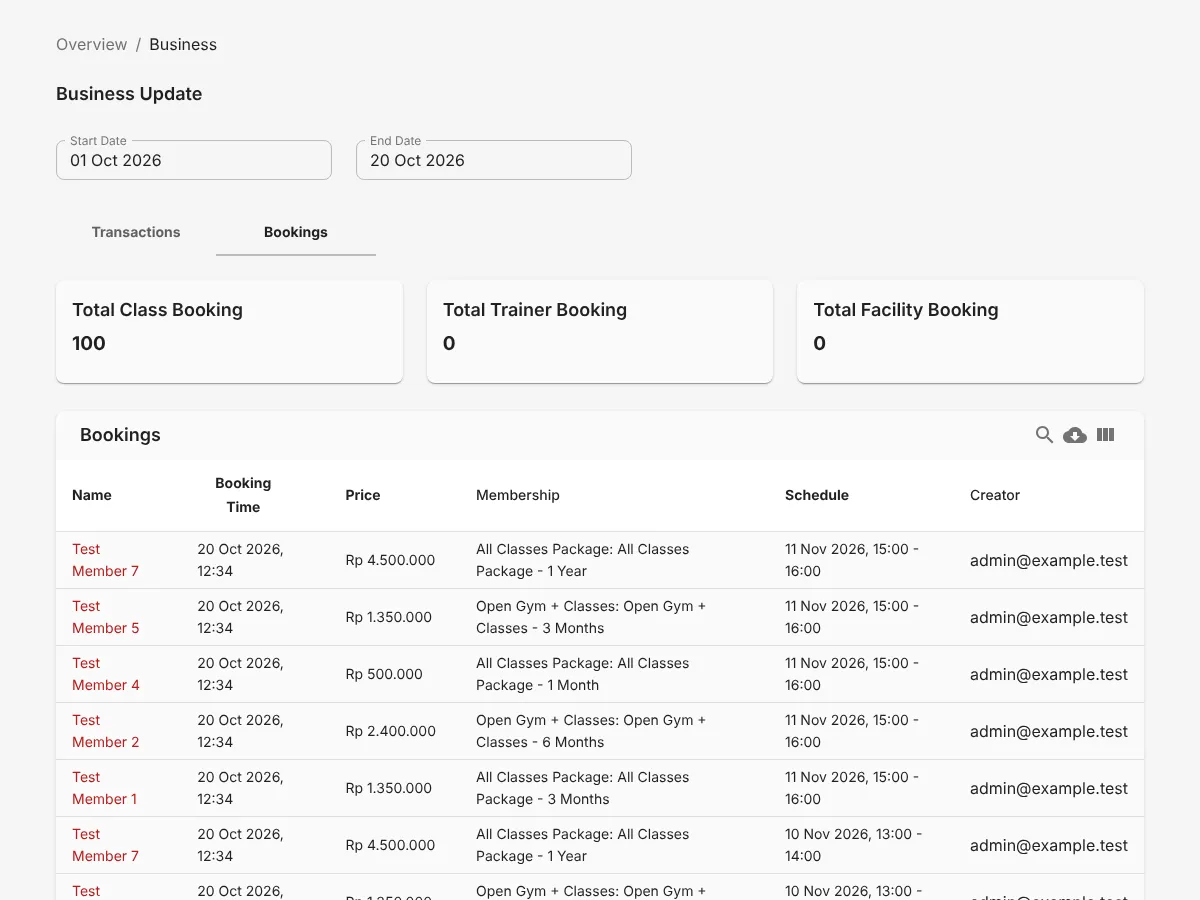The height and width of the screenshot is (900, 1200).
Task: Open the Test Member 4 link
Action: pyautogui.click(x=105, y=674)
